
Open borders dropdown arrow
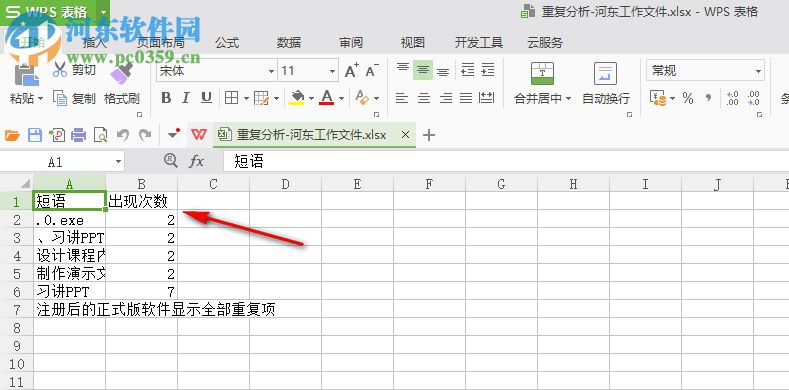[246, 98]
